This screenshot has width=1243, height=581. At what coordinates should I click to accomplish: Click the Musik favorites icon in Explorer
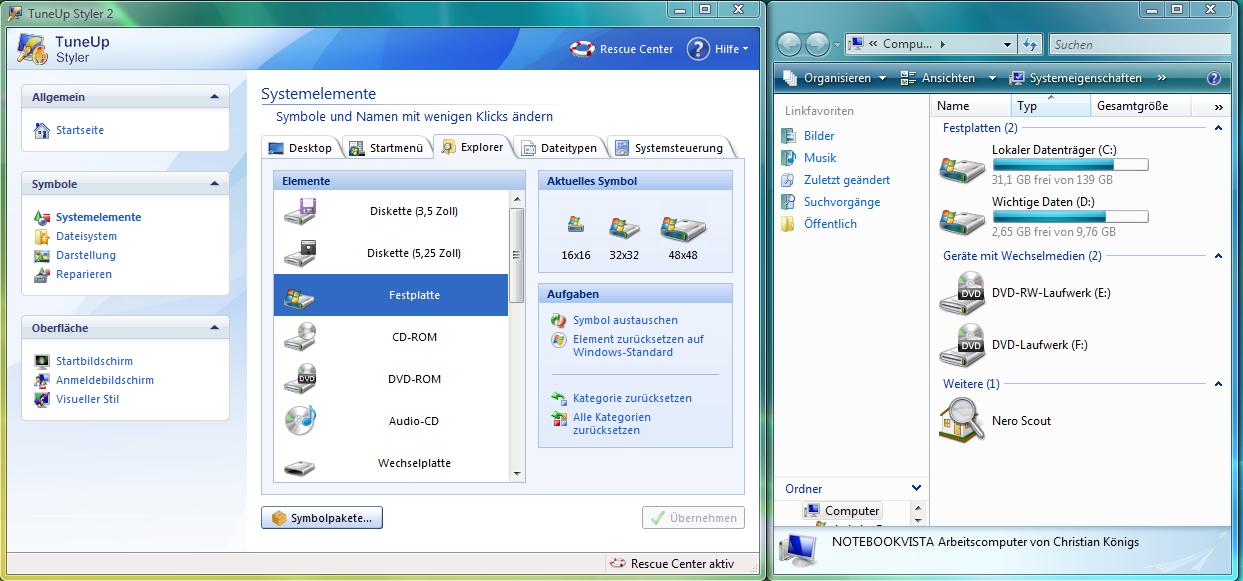[789, 158]
